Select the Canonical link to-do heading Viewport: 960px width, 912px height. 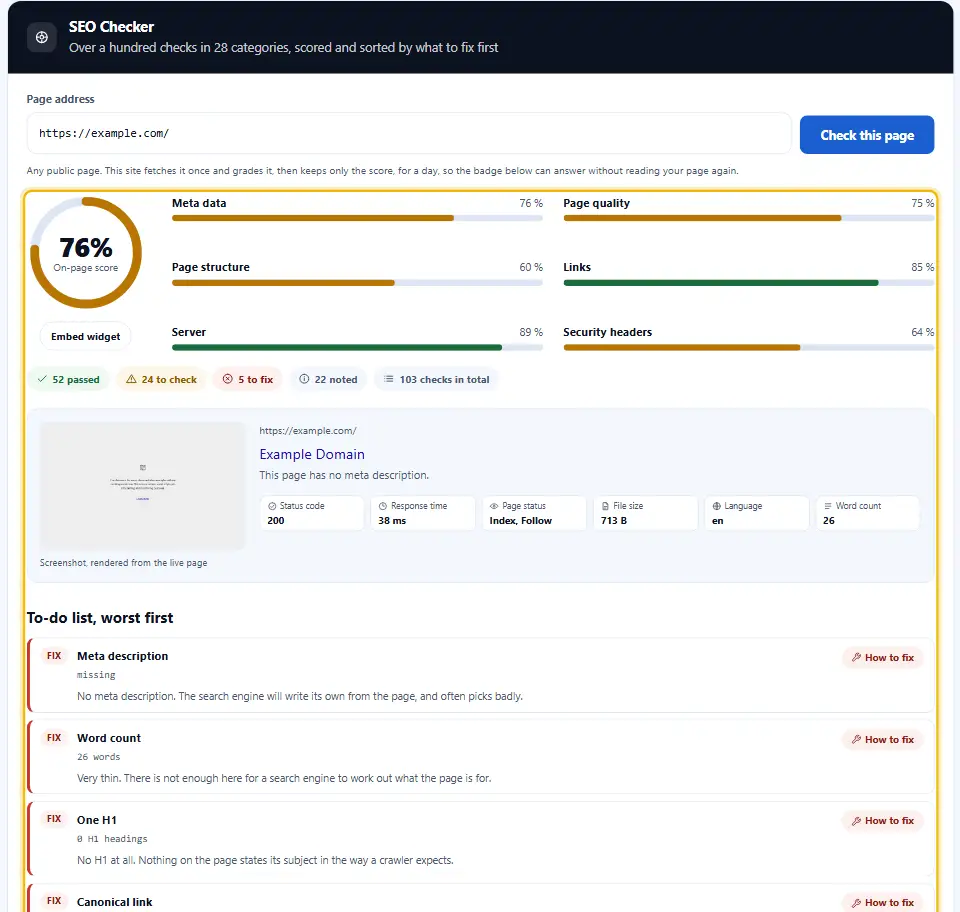point(114,902)
